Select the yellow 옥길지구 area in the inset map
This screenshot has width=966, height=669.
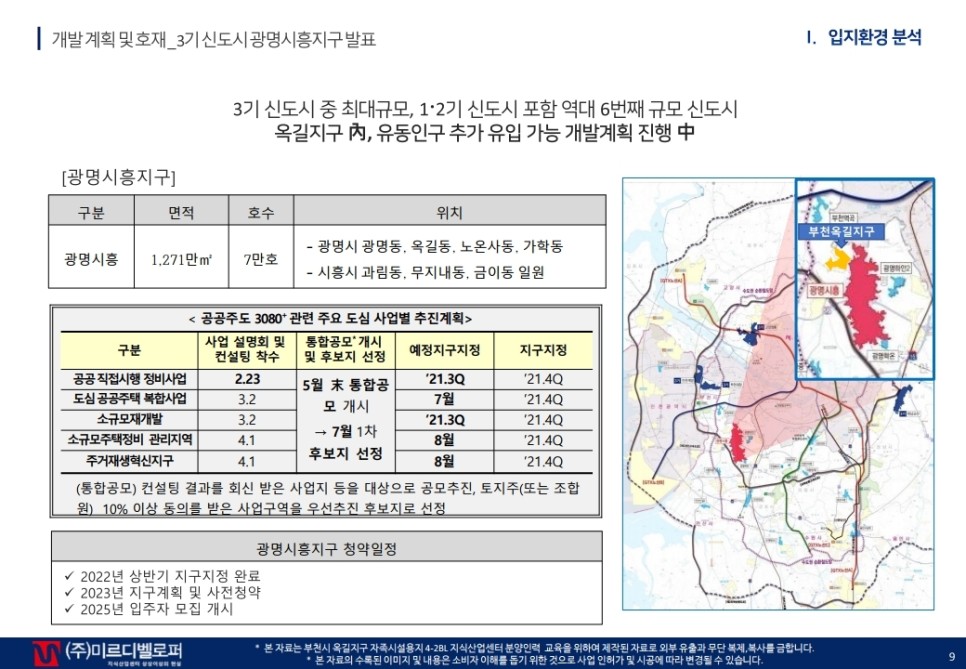pos(837,259)
